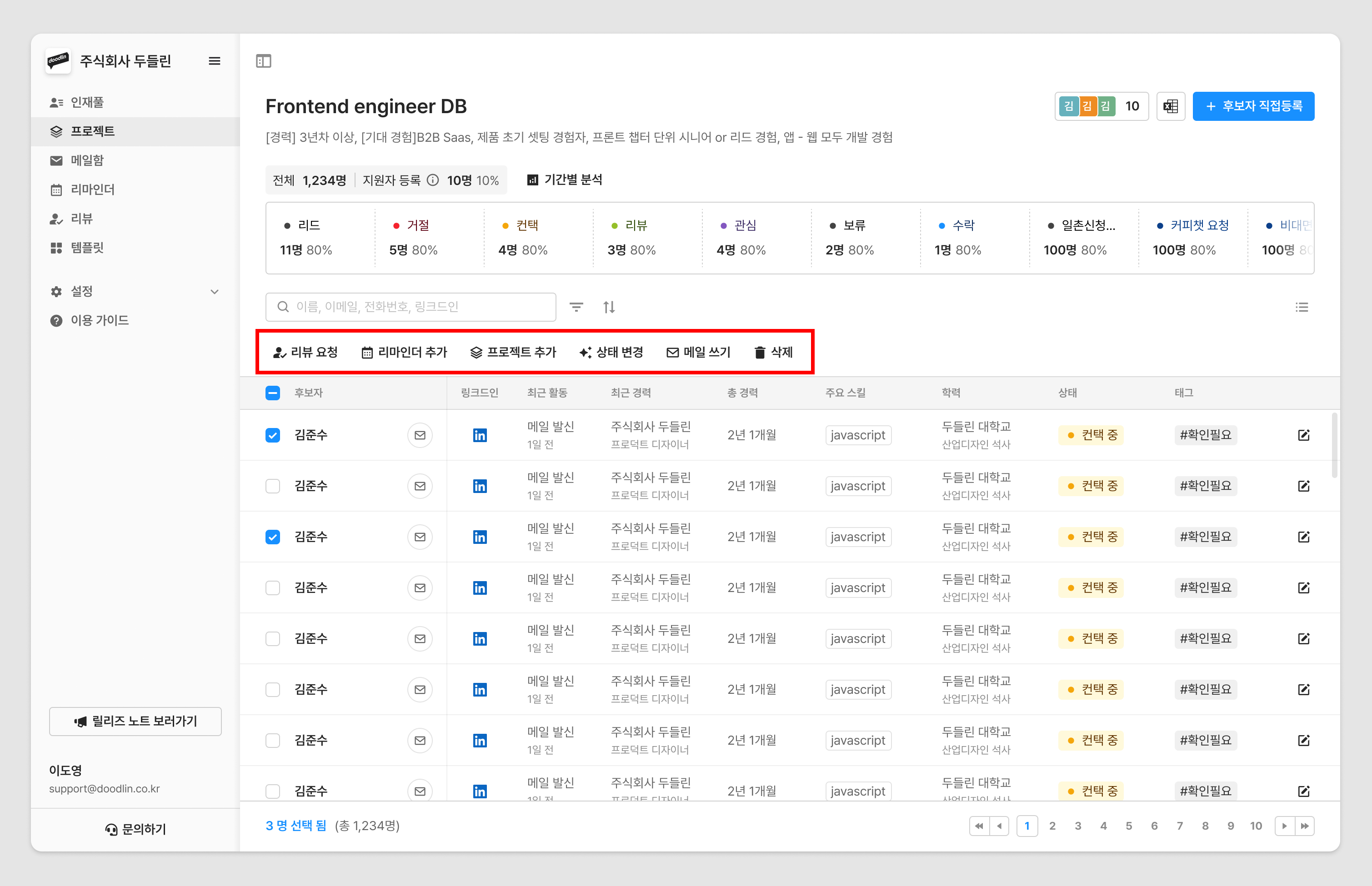Check the second 김준수 candidate checkbox

pyautogui.click(x=273, y=486)
